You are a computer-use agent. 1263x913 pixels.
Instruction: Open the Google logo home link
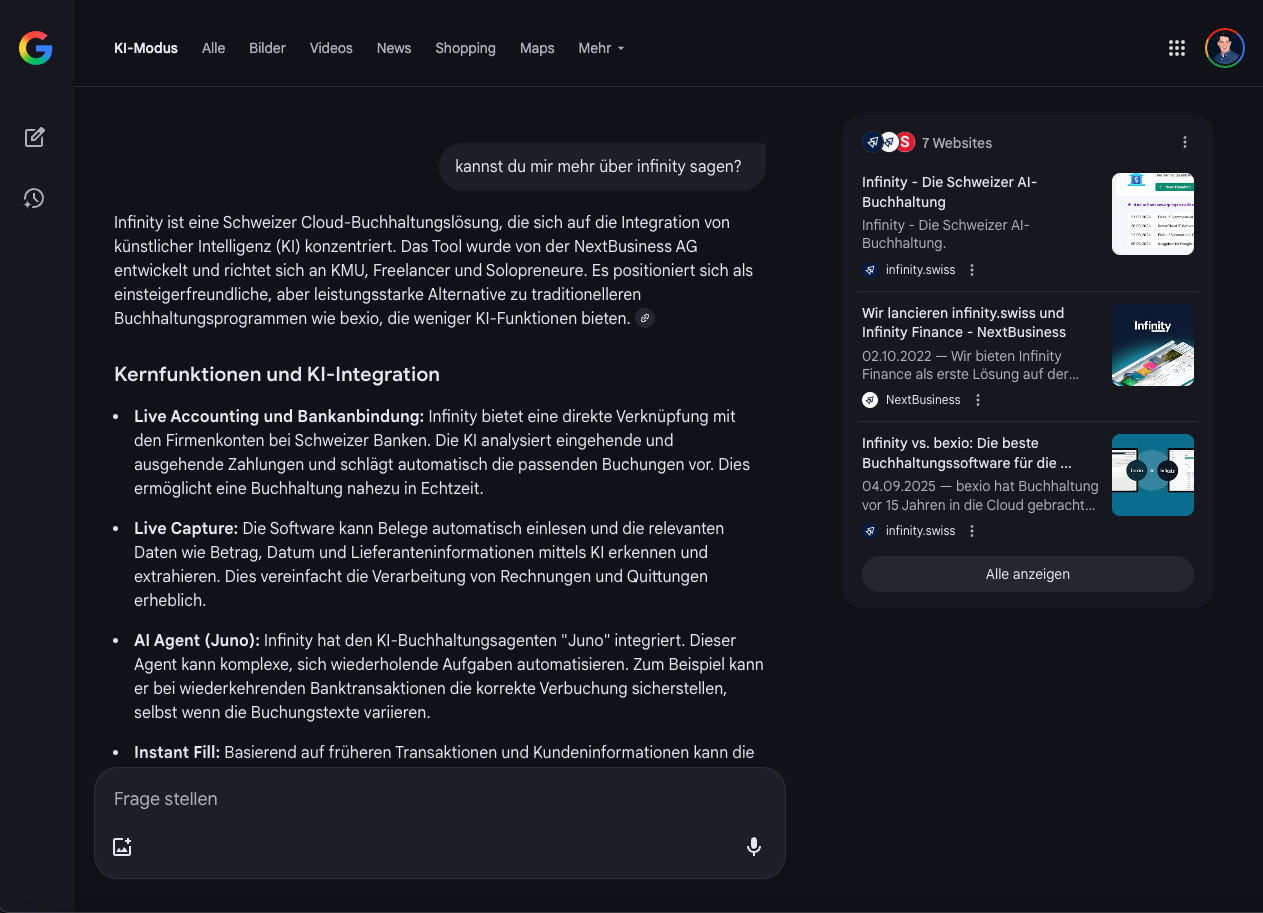[x=35, y=48]
